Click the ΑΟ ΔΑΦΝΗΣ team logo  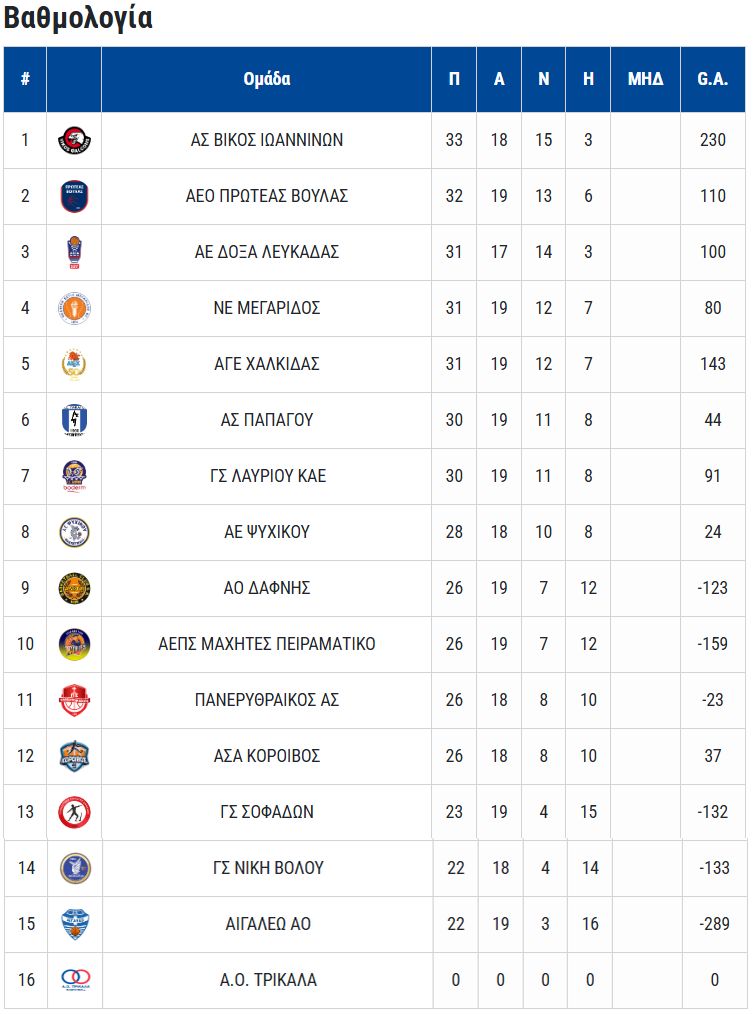[x=75, y=589]
